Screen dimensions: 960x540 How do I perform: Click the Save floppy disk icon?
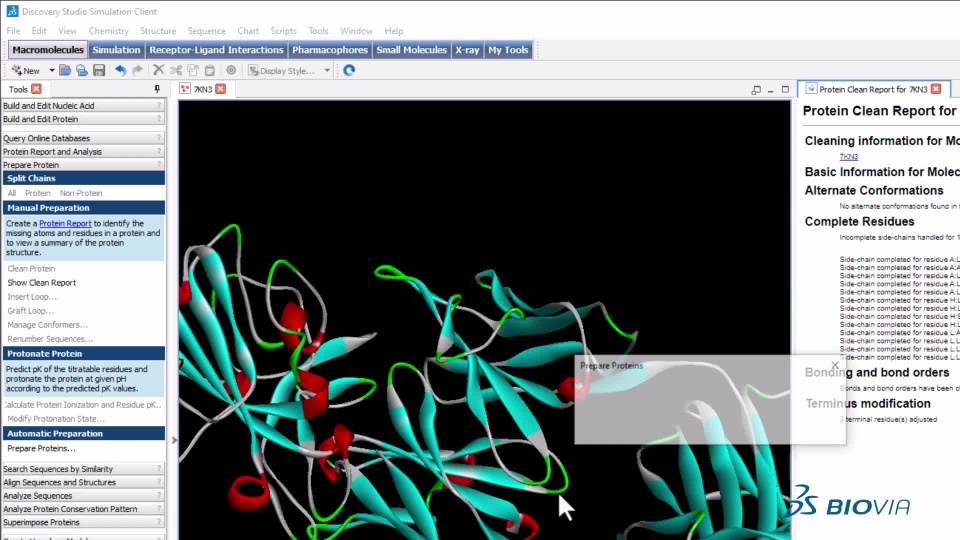pyautogui.click(x=99, y=70)
